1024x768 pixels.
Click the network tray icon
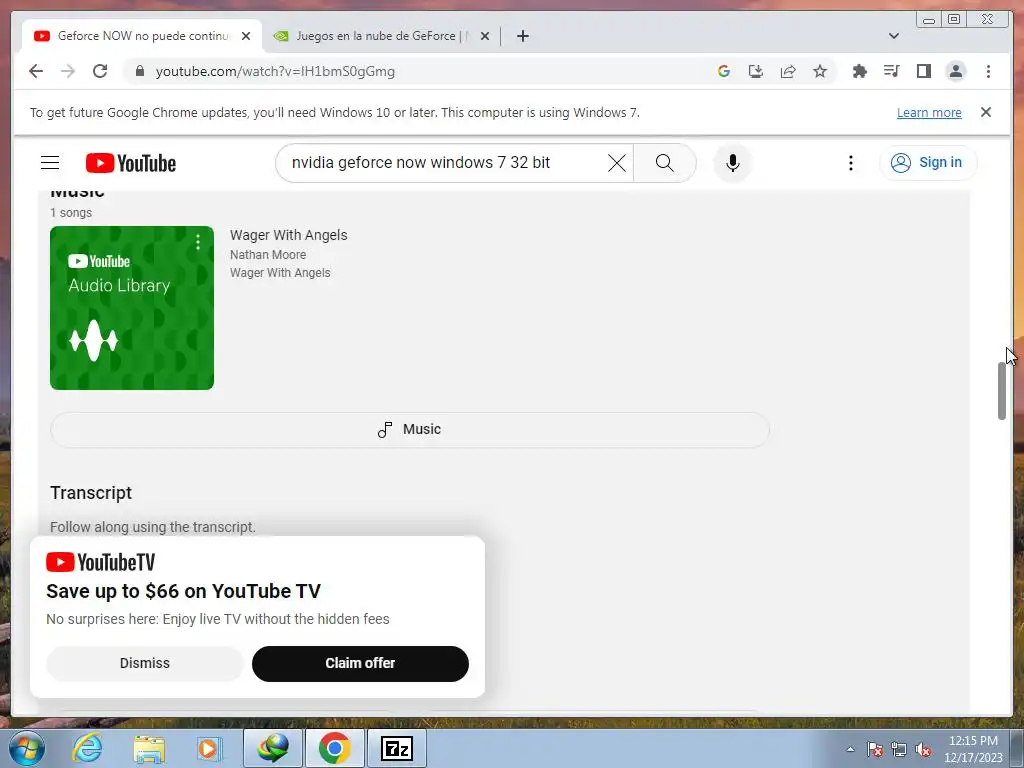tap(899, 749)
